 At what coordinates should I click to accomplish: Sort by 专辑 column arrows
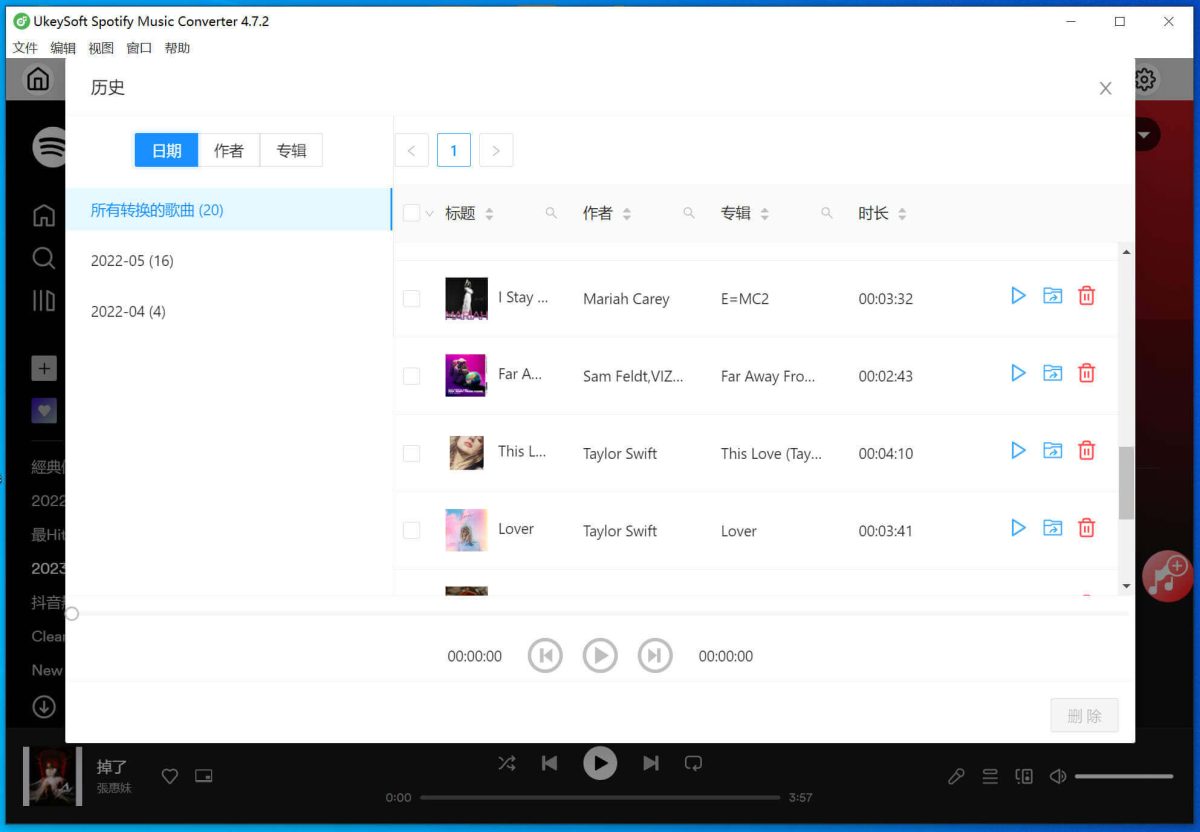[765, 214]
